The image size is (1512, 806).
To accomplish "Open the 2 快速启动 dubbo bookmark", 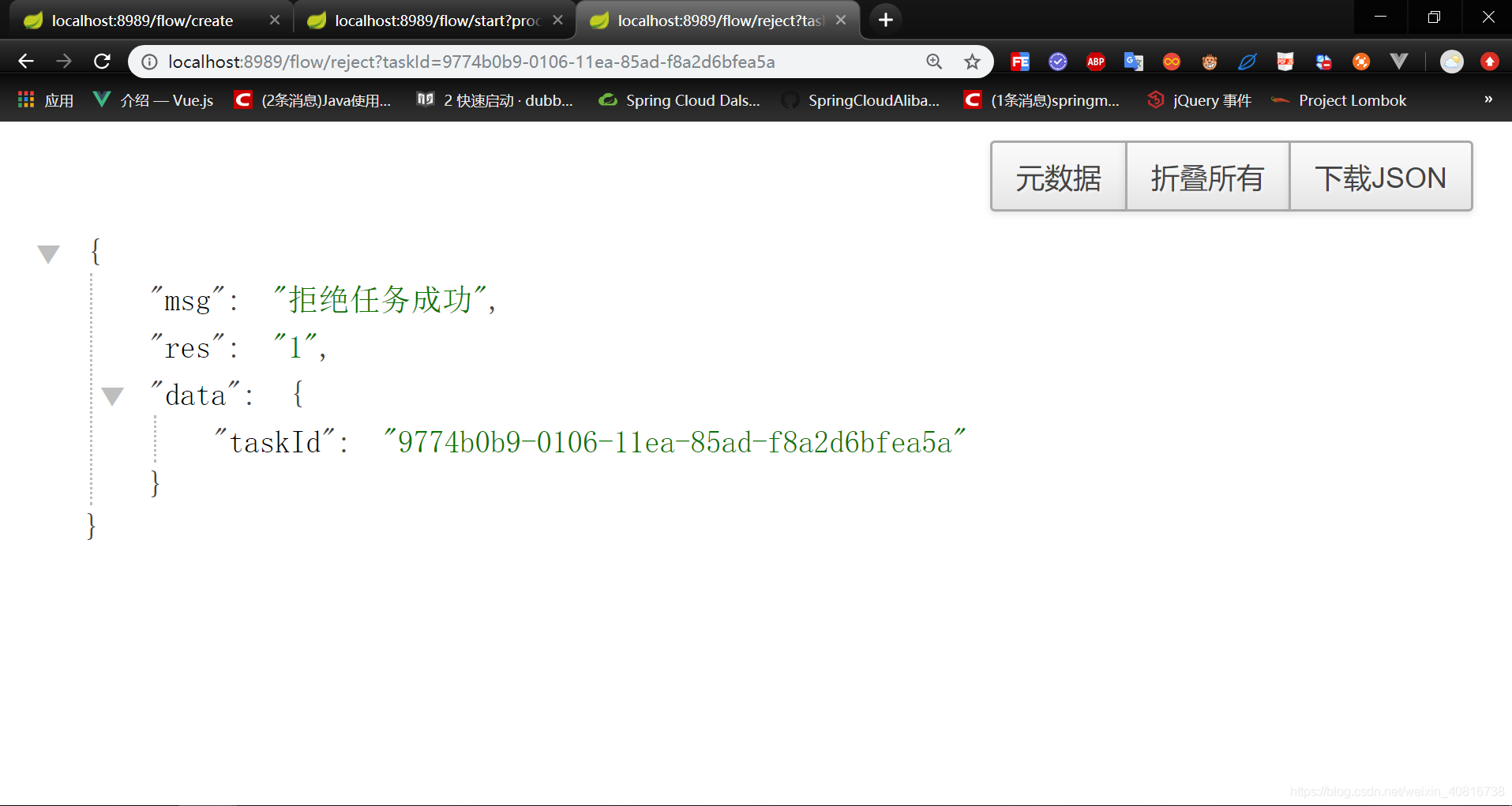I will pos(495,100).
